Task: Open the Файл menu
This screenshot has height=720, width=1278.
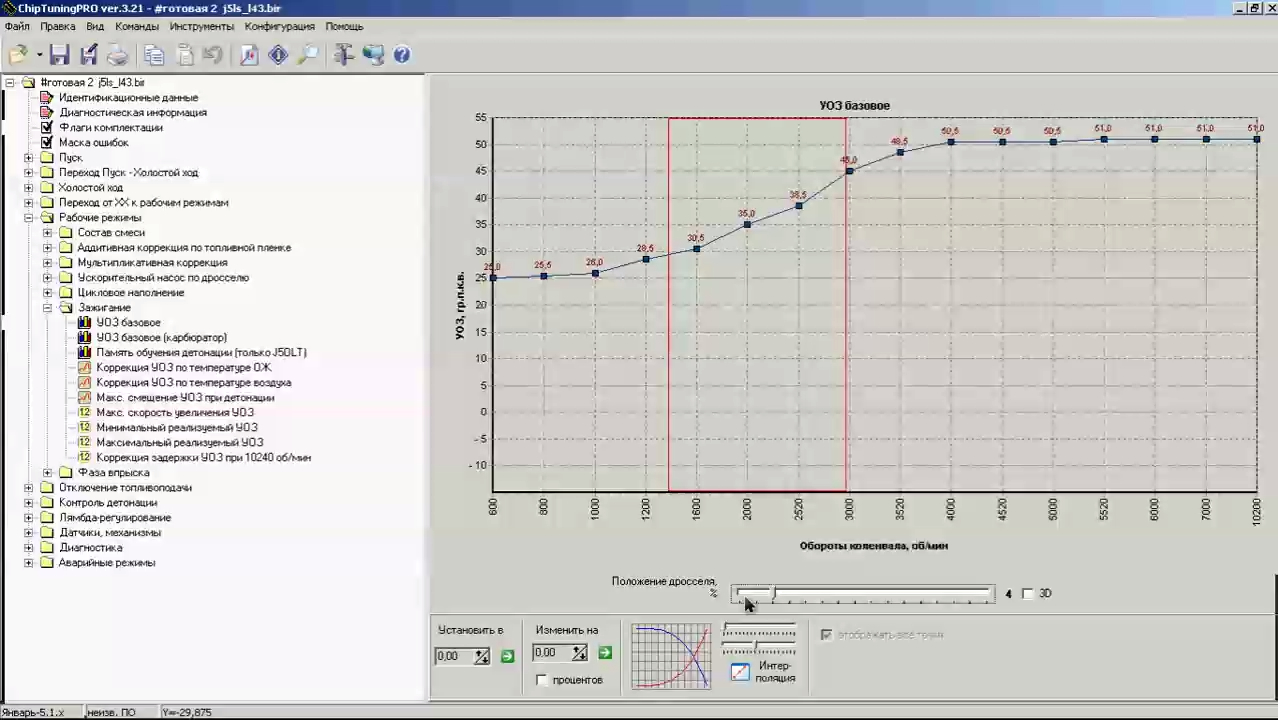Action: (x=17, y=26)
